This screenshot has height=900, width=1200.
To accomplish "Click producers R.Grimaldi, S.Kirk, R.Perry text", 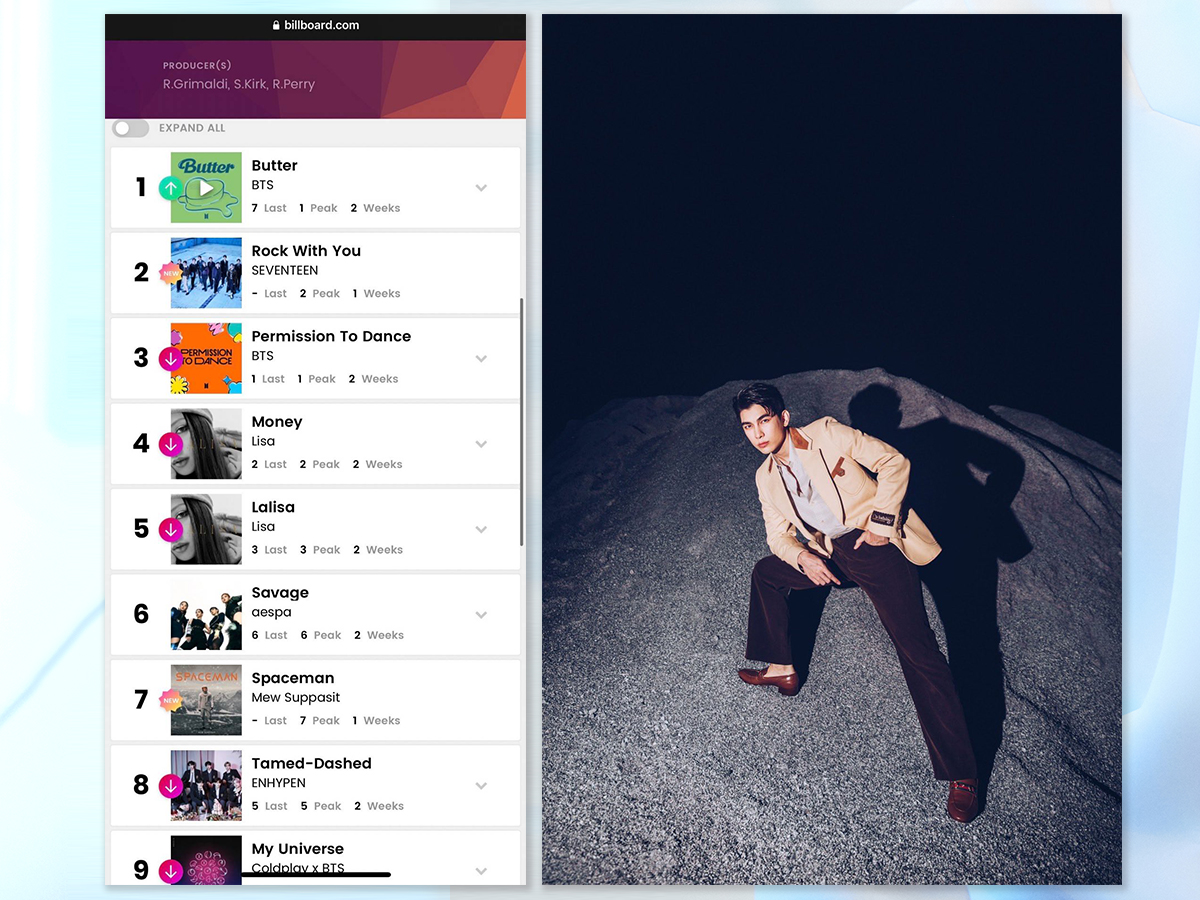I will coord(239,85).
